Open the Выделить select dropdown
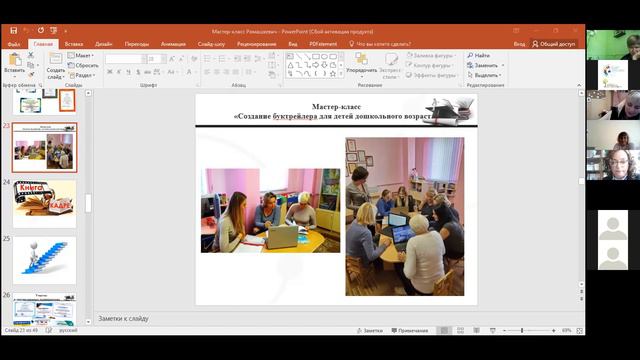 (x=484, y=75)
